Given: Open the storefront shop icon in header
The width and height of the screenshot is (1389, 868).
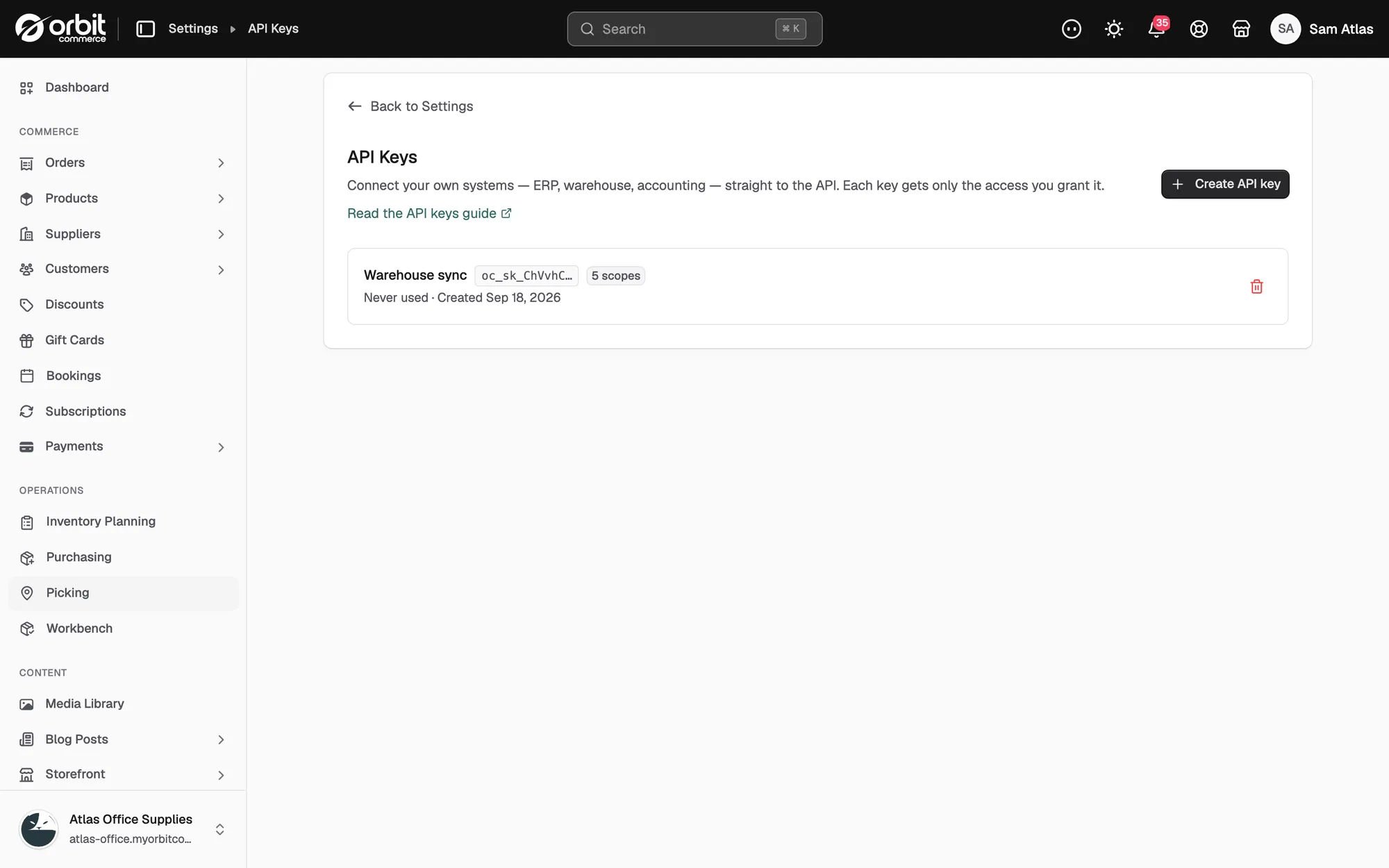Looking at the screenshot, I should coord(1241,28).
